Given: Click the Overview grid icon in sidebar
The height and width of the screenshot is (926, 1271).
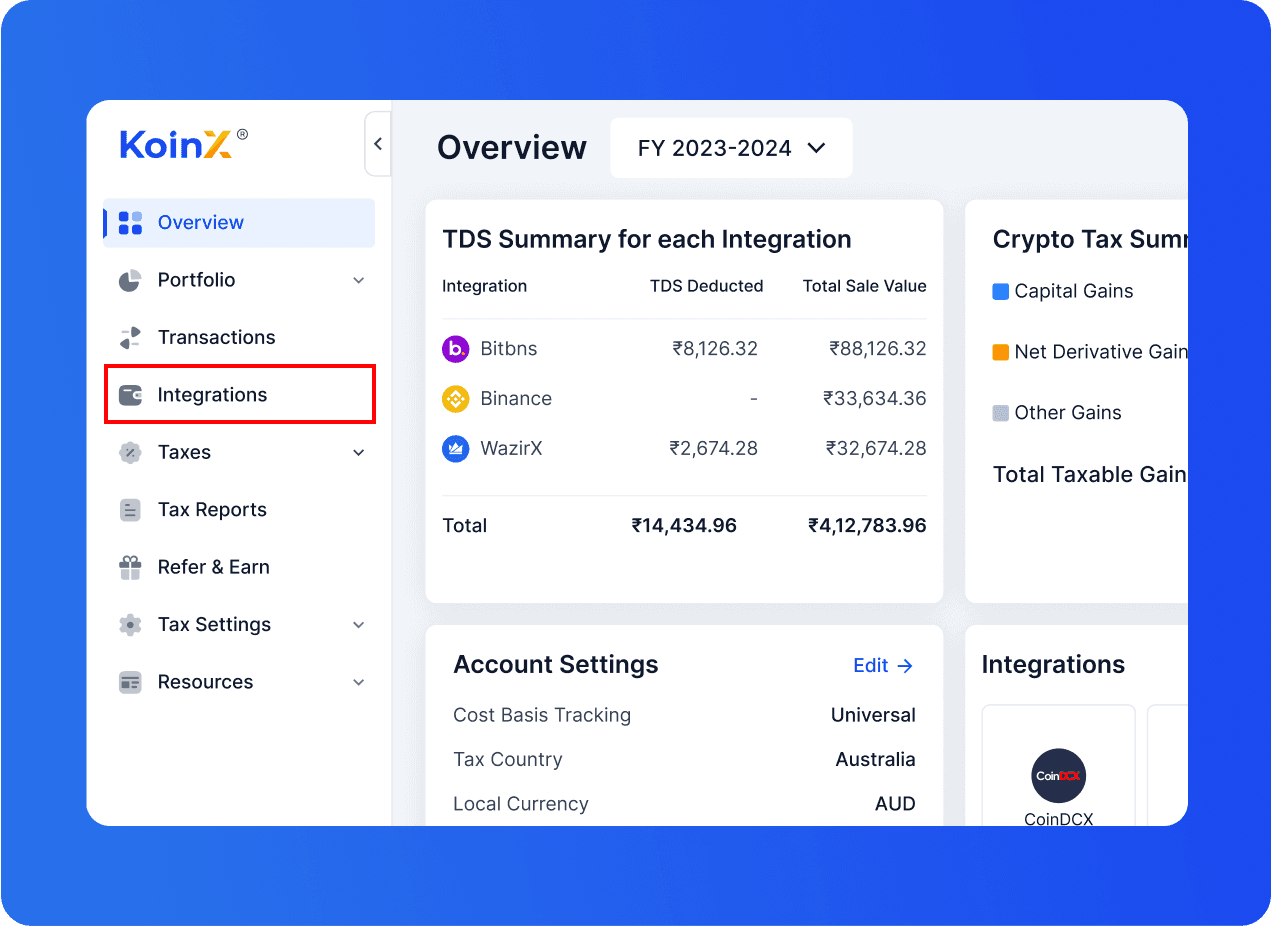Looking at the screenshot, I should [130, 223].
